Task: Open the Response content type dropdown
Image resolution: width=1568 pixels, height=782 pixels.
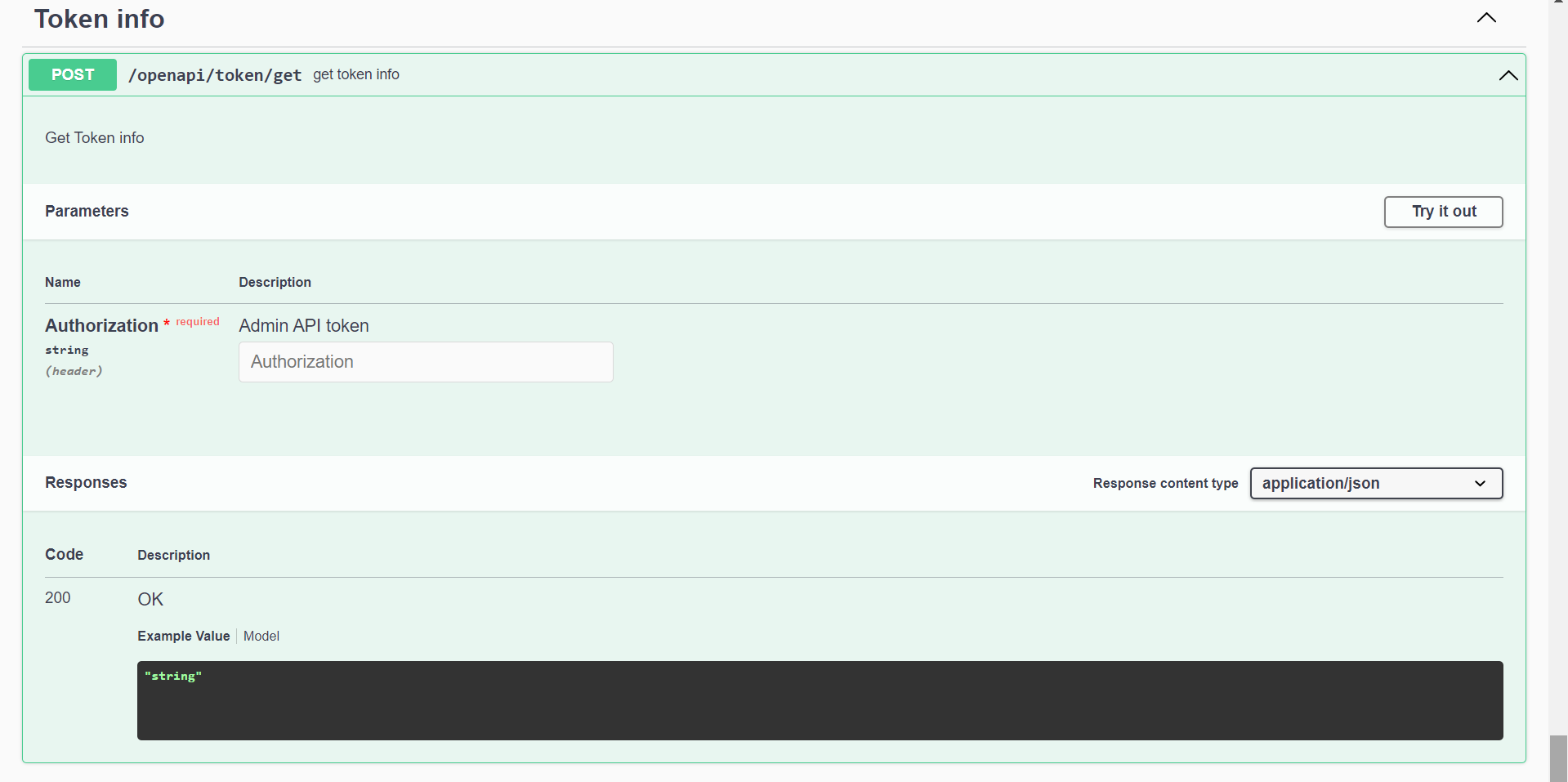Action: tap(1376, 484)
